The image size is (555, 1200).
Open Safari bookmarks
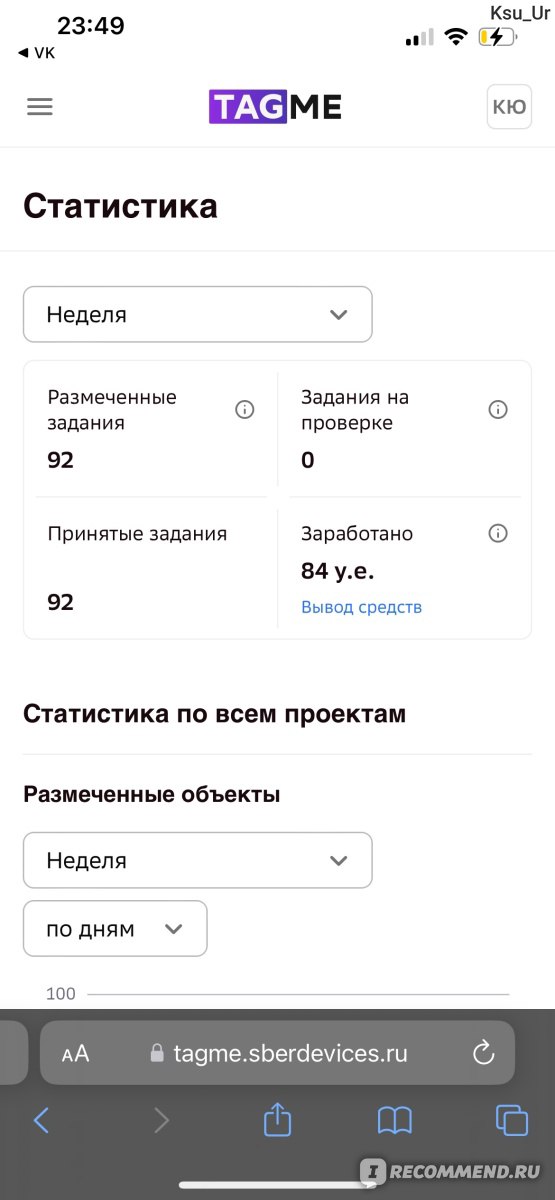tap(395, 1121)
